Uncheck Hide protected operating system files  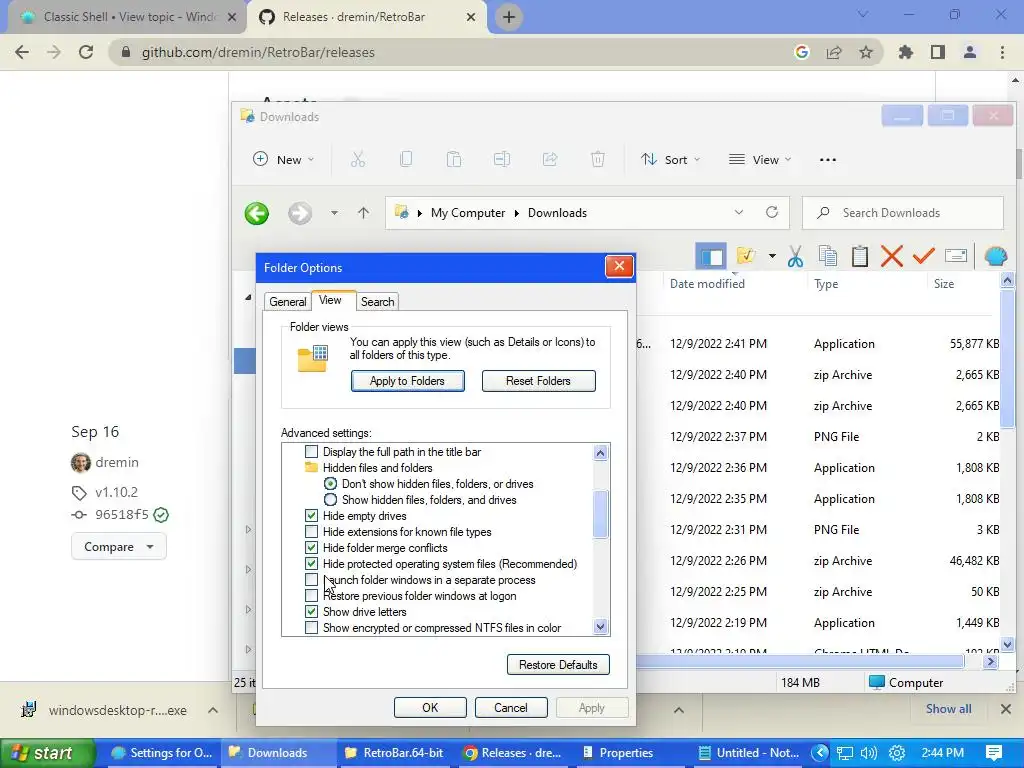[312, 564]
